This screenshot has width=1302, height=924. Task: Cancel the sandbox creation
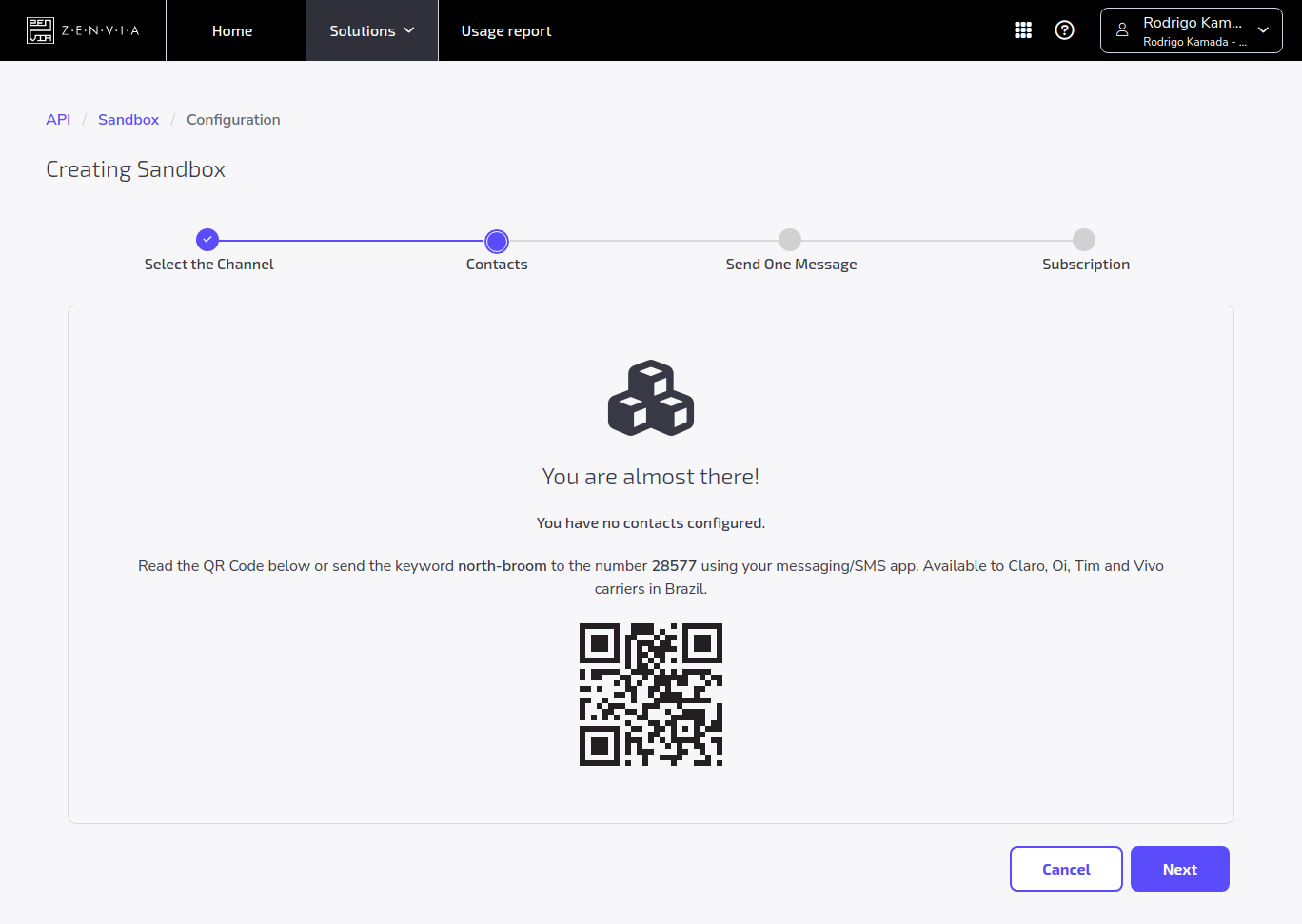1066,868
